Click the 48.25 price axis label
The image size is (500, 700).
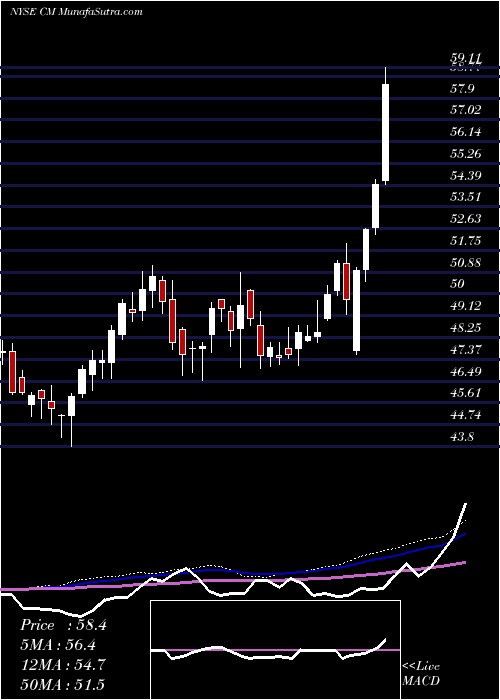pos(466,328)
